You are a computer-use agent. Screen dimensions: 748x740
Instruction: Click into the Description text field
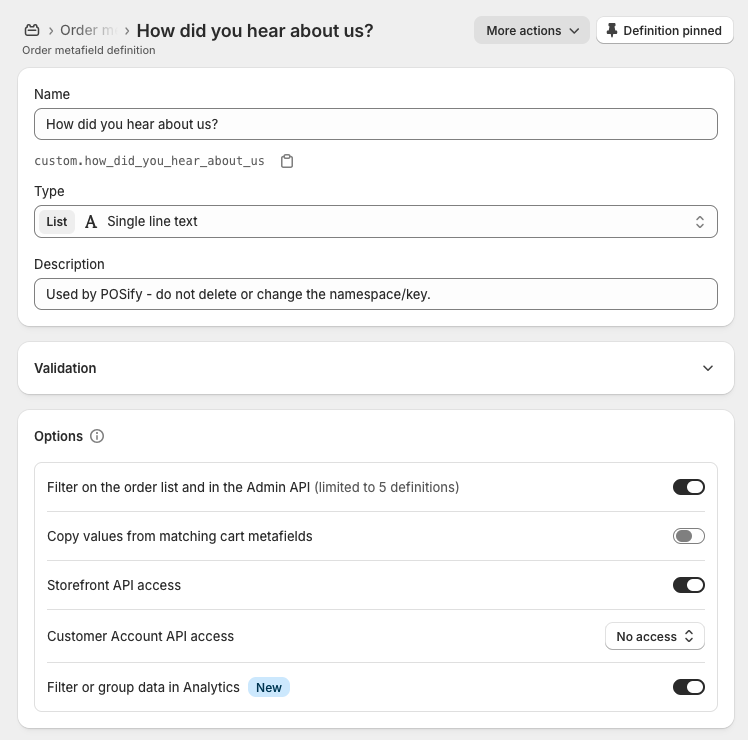pos(376,294)
